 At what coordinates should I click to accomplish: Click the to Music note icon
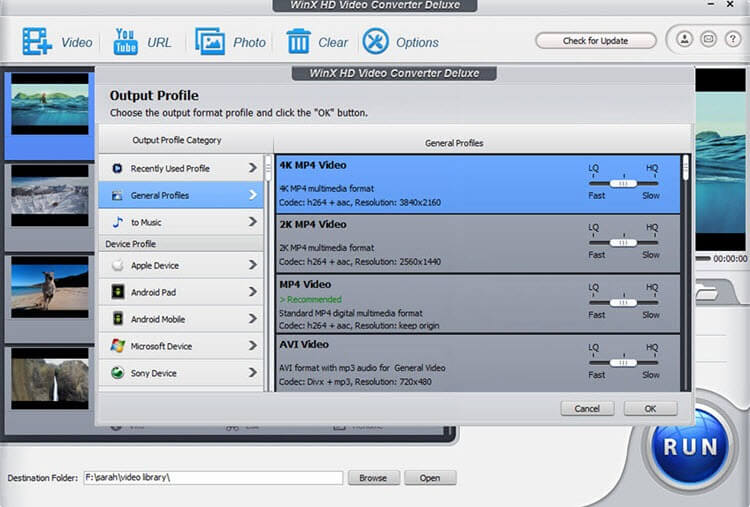point(117,222)
